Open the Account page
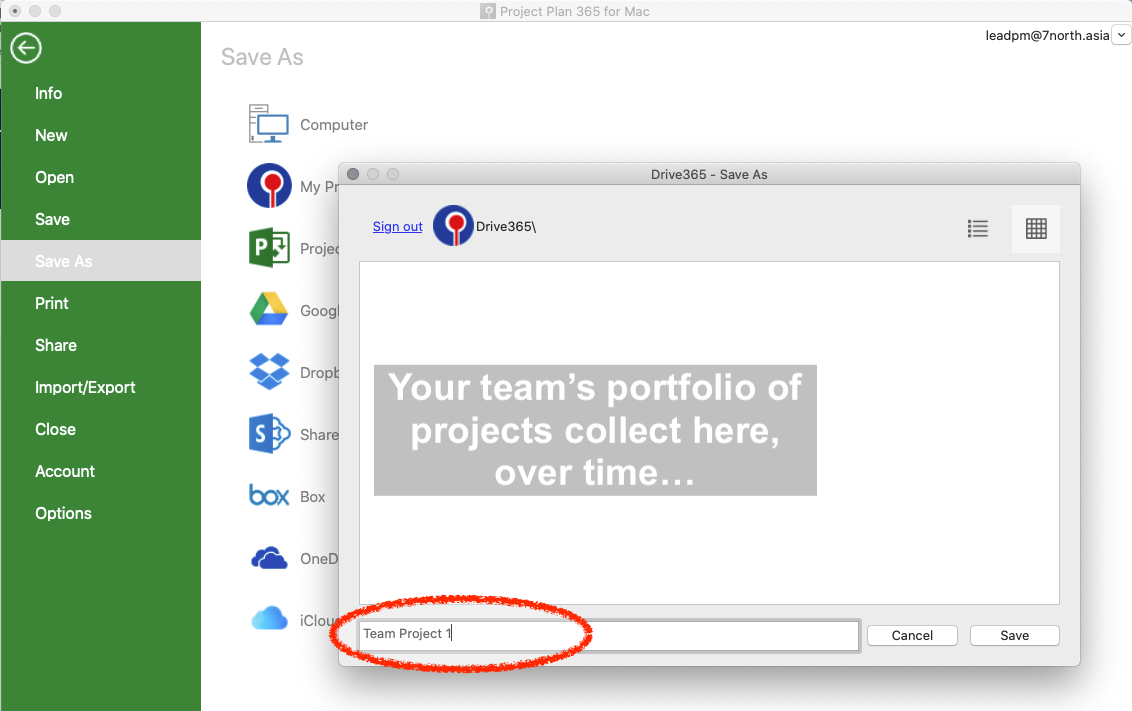 (65, 471)
